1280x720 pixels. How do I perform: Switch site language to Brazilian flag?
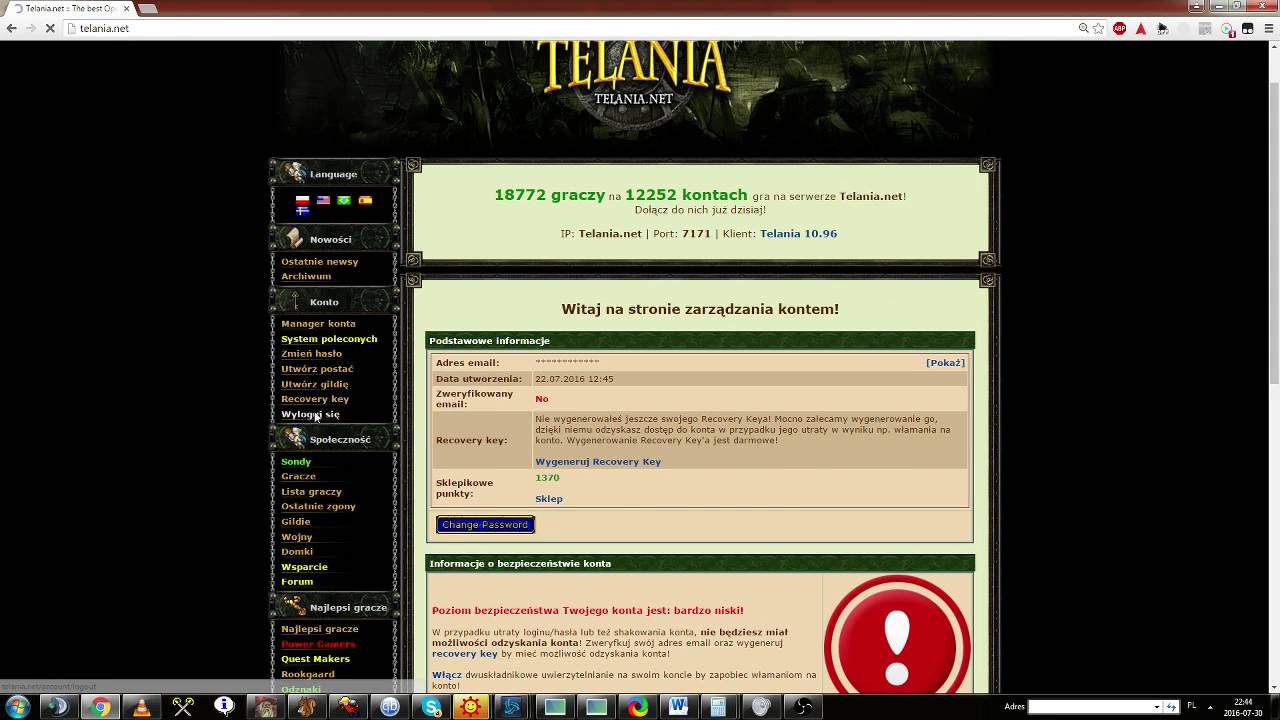tap(344, 200)
